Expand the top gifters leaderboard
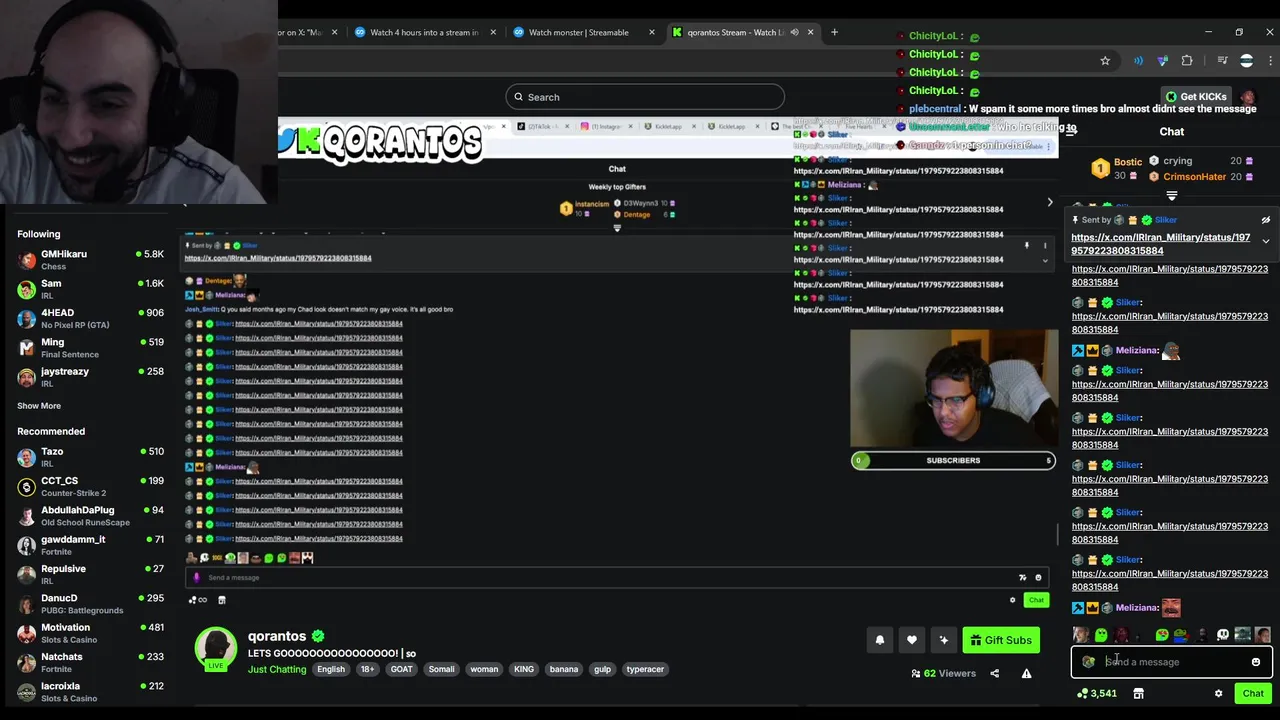 coord(1172,196)
